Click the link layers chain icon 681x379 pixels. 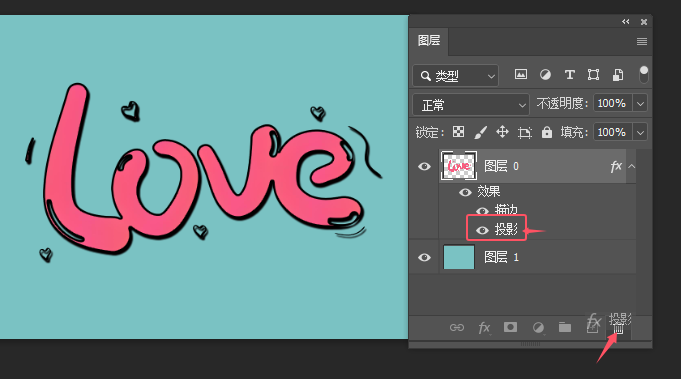pyautogui.click(x=457, y=327)
